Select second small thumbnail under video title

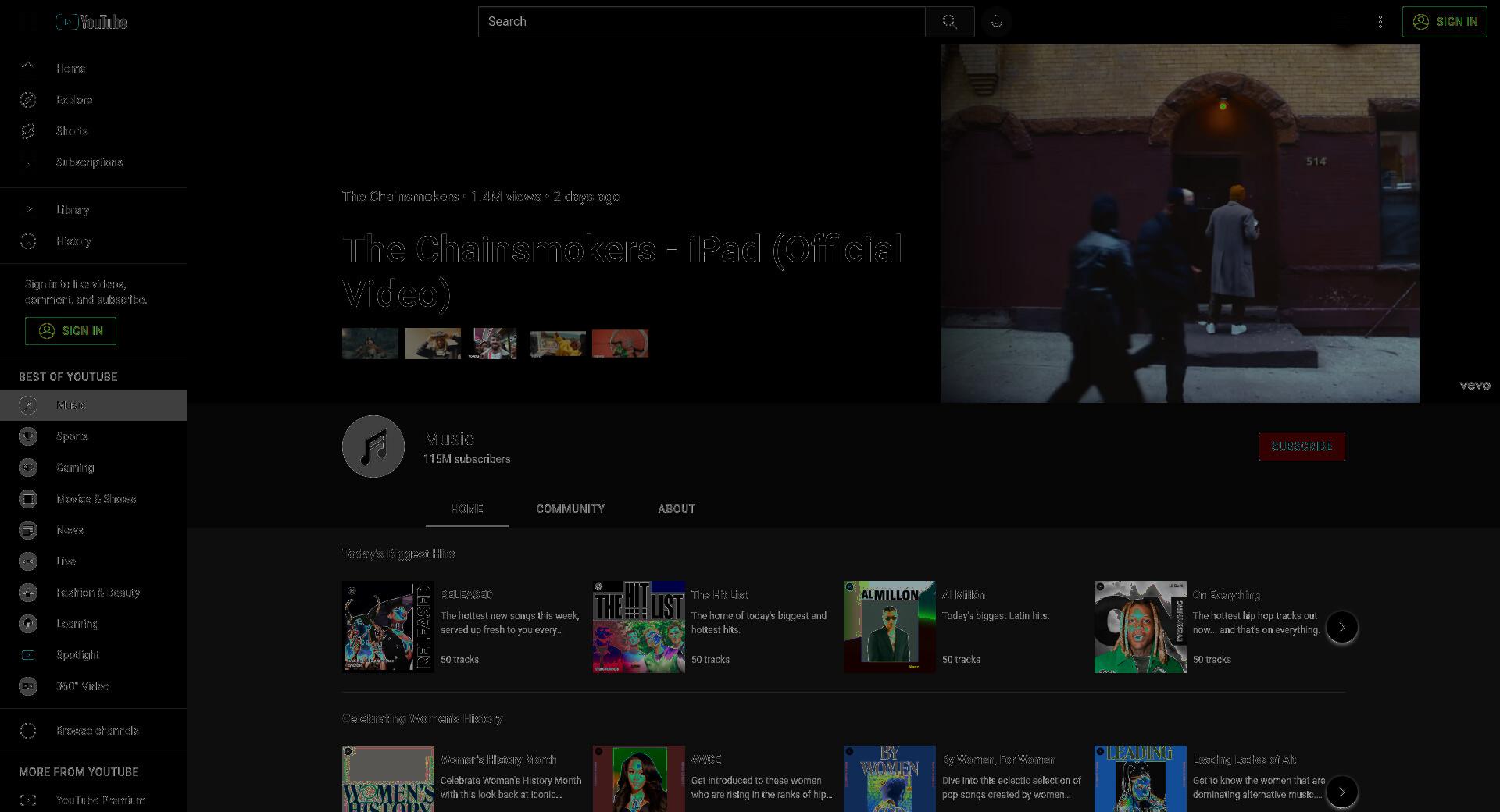click(433, 344)
